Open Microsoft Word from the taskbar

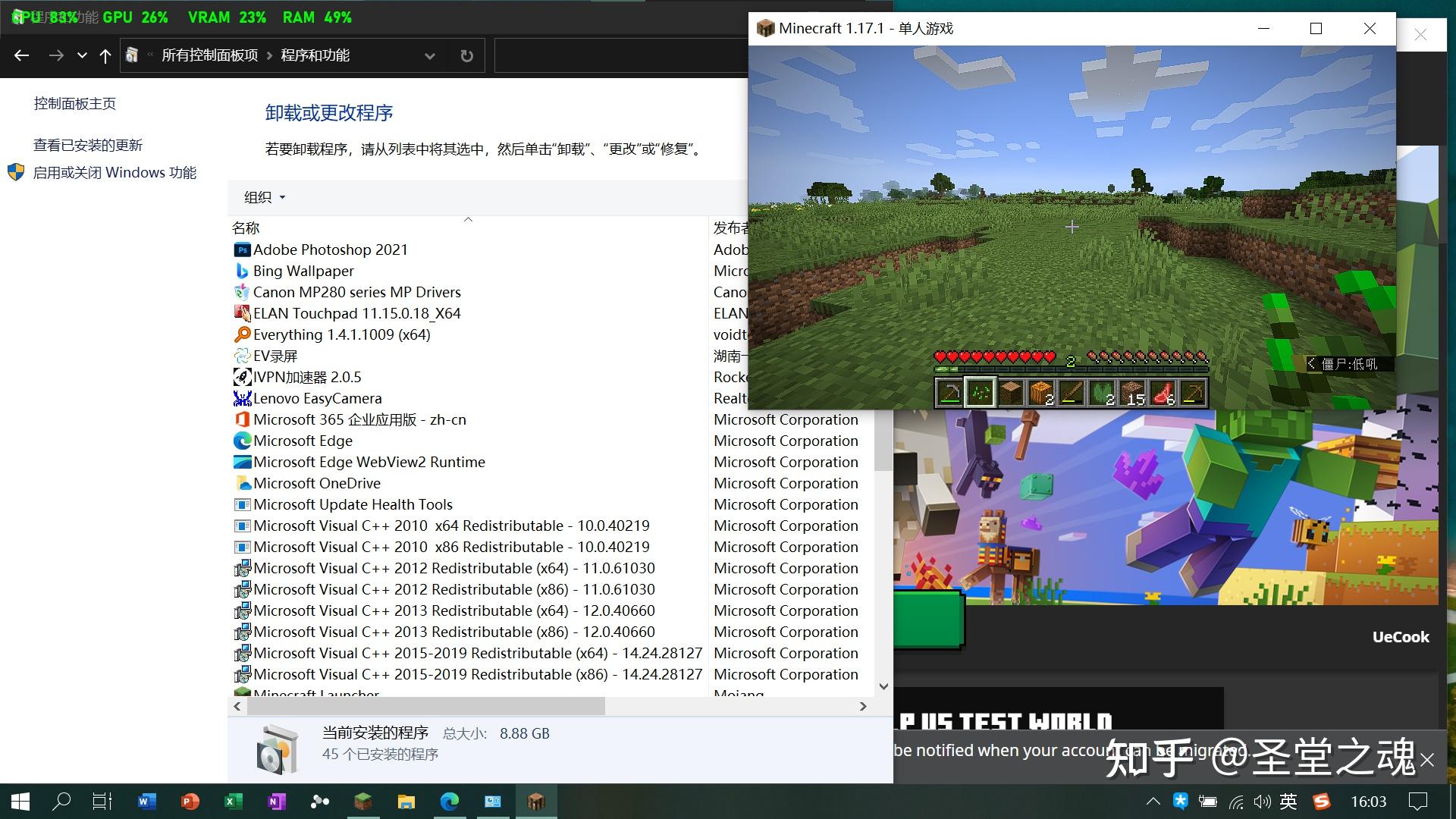[146, 802]
